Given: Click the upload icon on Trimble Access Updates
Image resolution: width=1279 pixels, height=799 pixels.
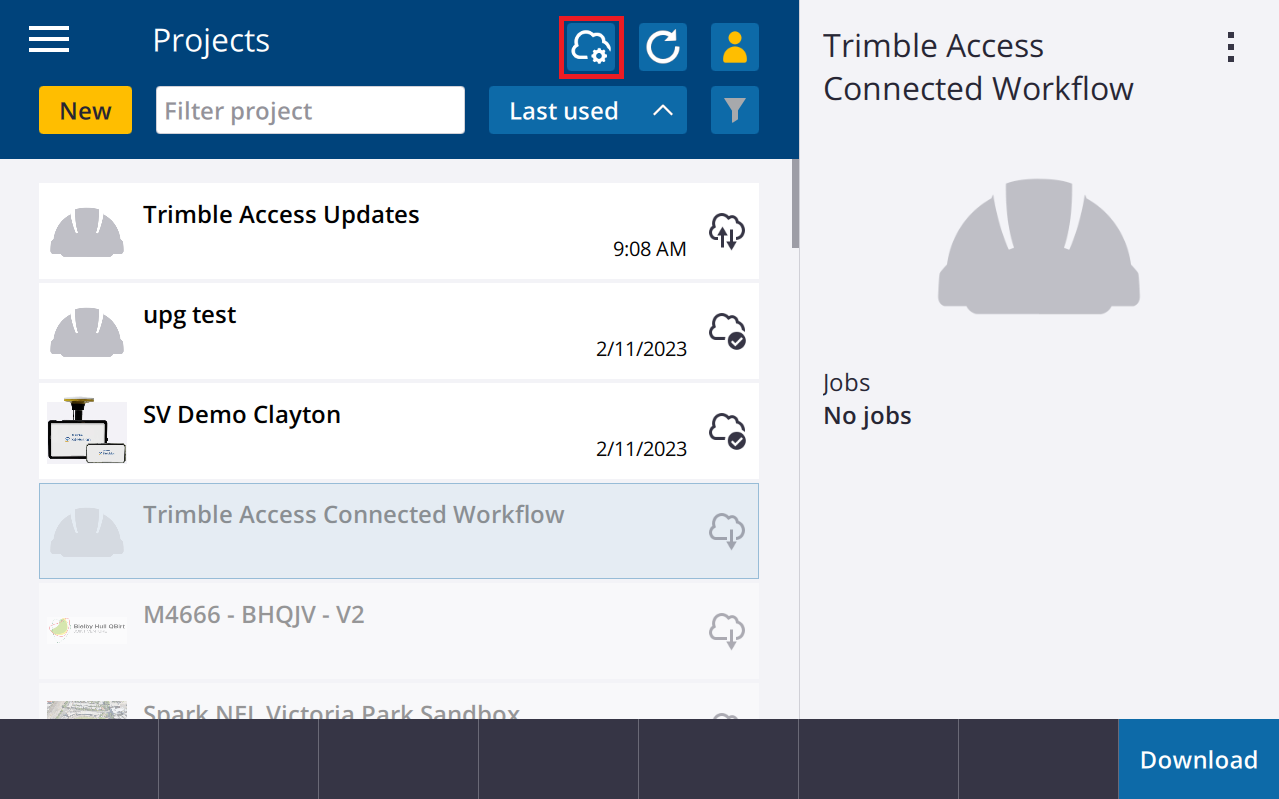Looking at the screenshot, I should pyautogui.click(x=727, y=231).
